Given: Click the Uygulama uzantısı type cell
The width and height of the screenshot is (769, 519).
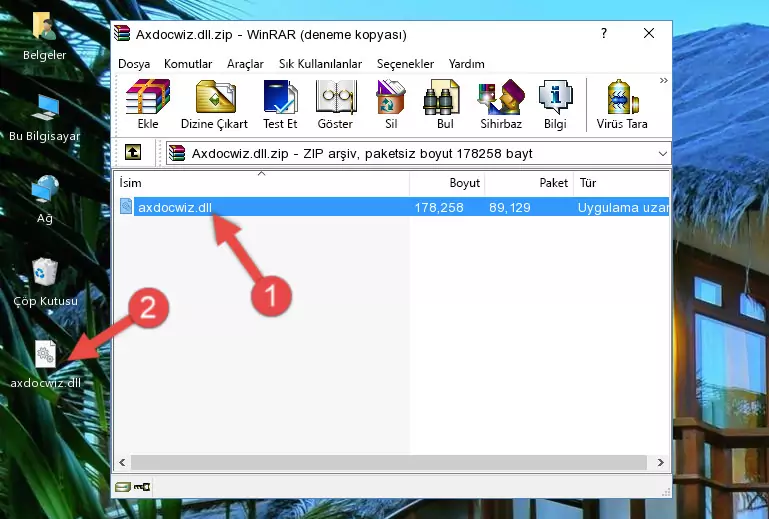Looking at the screenshot, I should (x=623, y=207).
